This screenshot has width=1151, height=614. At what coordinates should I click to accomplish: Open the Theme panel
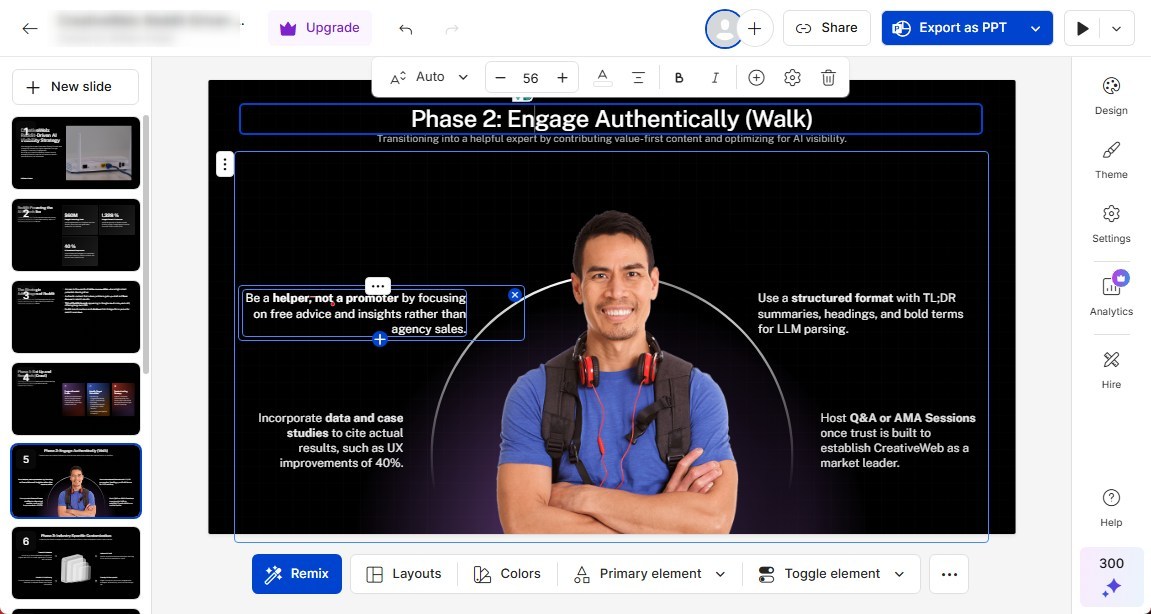(x=1110, y=160)
